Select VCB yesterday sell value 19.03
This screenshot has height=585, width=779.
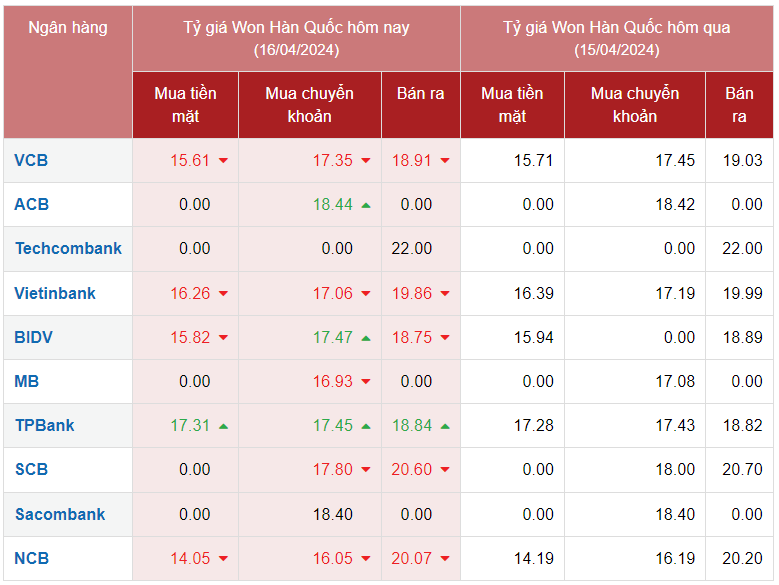pos(743,160)
